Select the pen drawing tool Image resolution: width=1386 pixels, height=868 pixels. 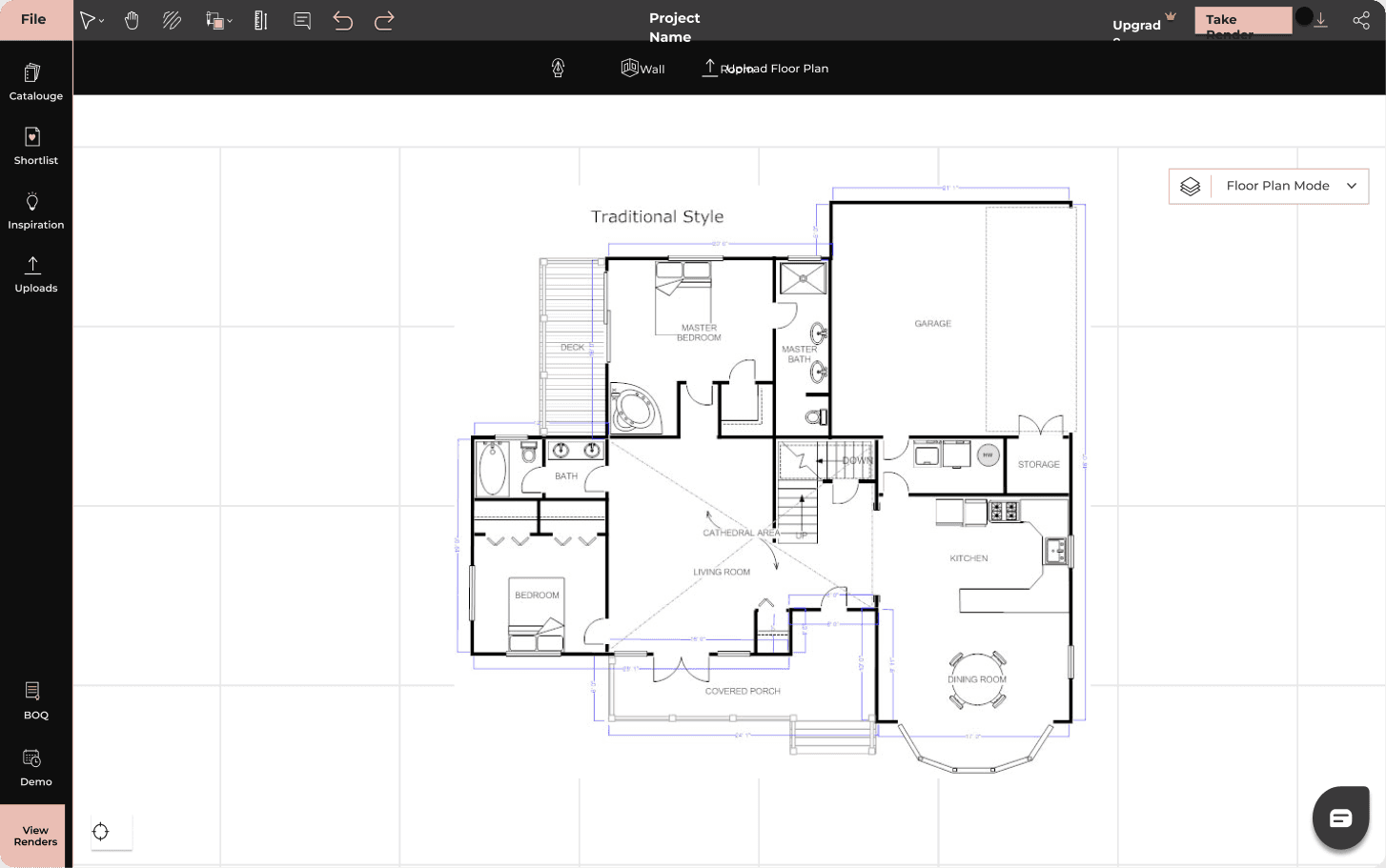pos(559,68)
